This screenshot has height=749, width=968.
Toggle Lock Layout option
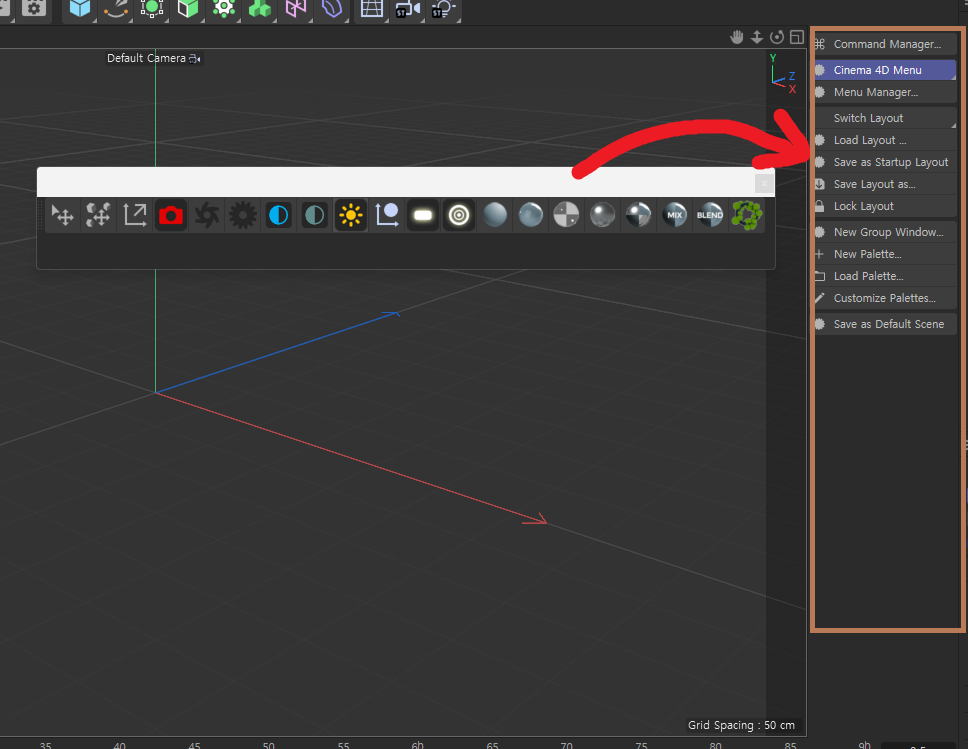(864, 206)
